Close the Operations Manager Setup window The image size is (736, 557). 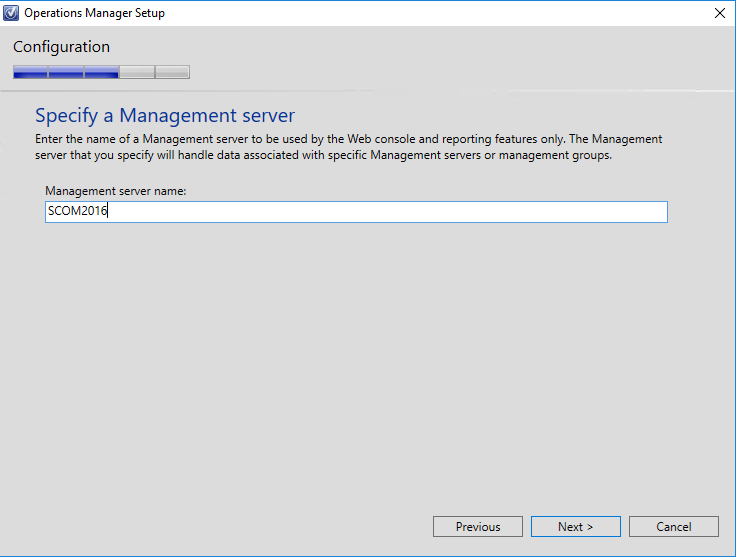(720, 13)
